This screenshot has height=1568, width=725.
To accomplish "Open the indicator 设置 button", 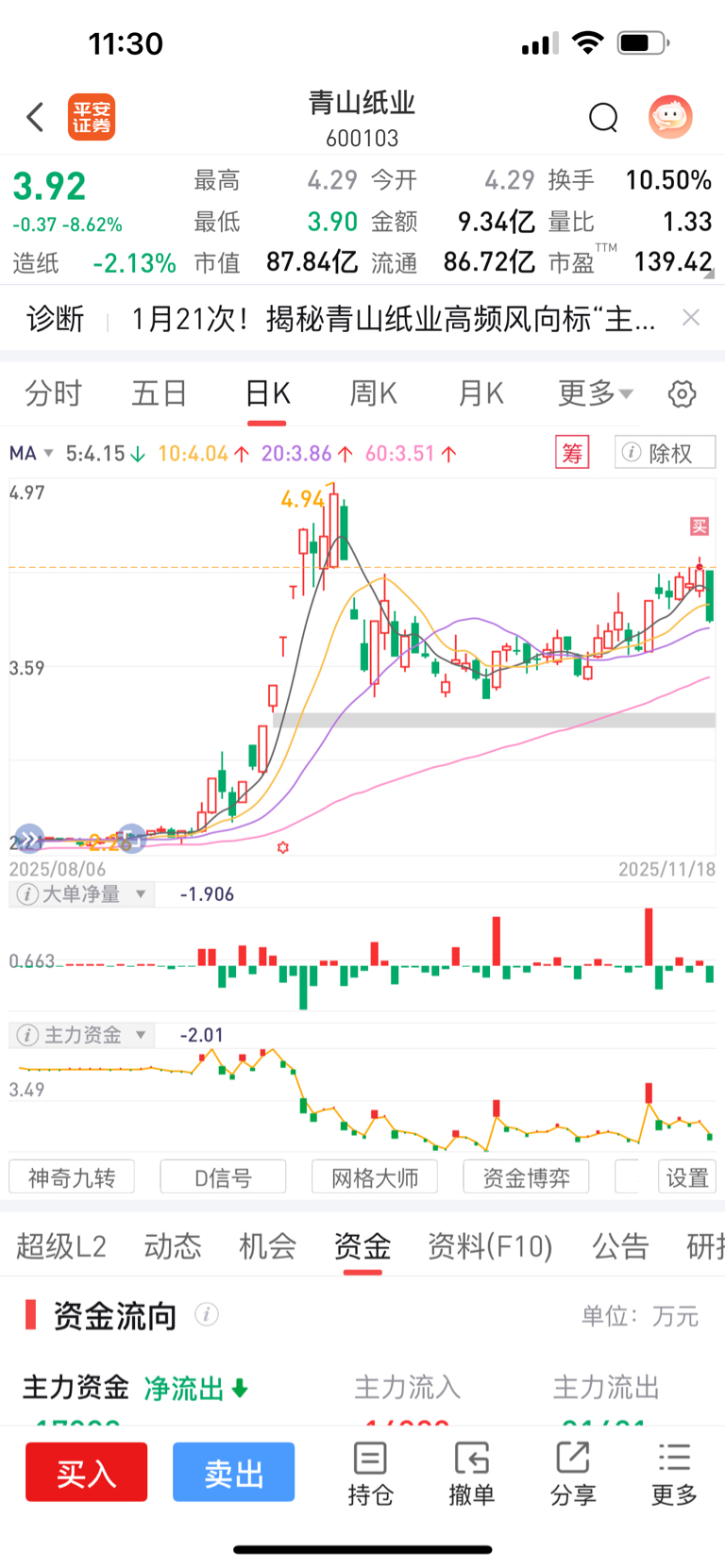I will (687, 1177).
